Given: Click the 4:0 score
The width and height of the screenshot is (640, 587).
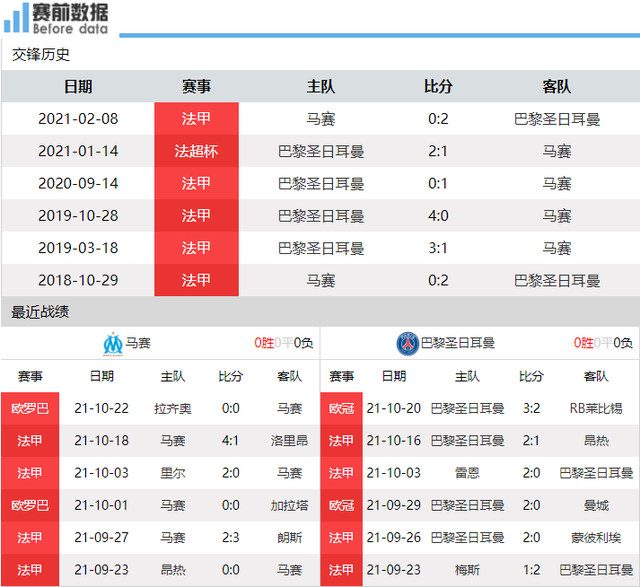Looking at the screenshot, I should pyautogui.click(x=438, y=216).
